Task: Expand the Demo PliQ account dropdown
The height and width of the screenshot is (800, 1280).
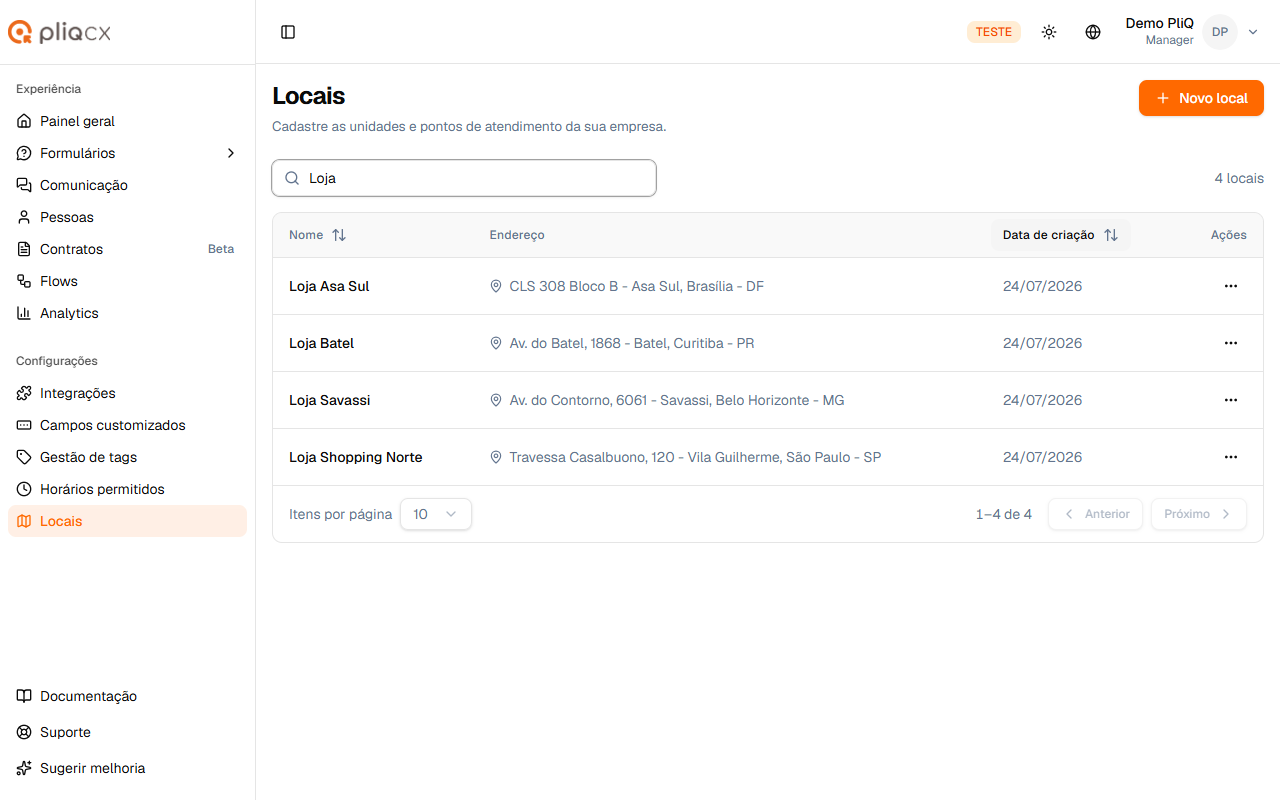Action: pos(1253,32)
